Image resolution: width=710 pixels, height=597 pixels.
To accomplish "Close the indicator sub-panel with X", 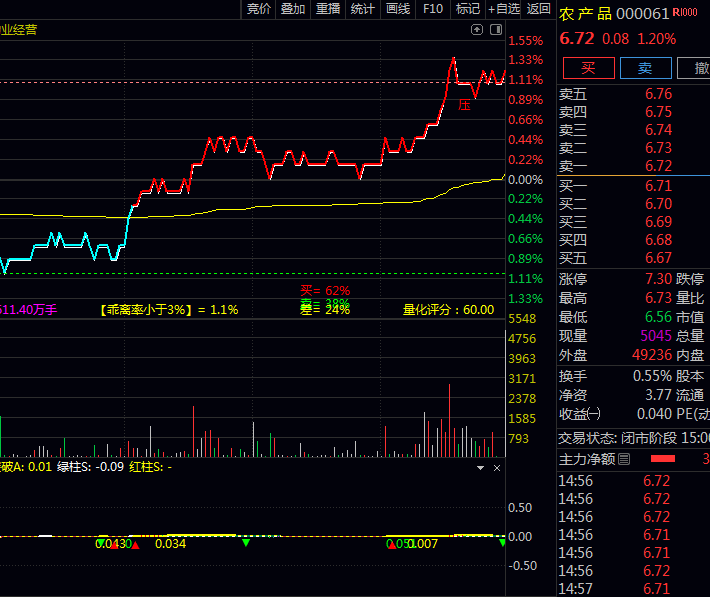I will tap(497, 468).
